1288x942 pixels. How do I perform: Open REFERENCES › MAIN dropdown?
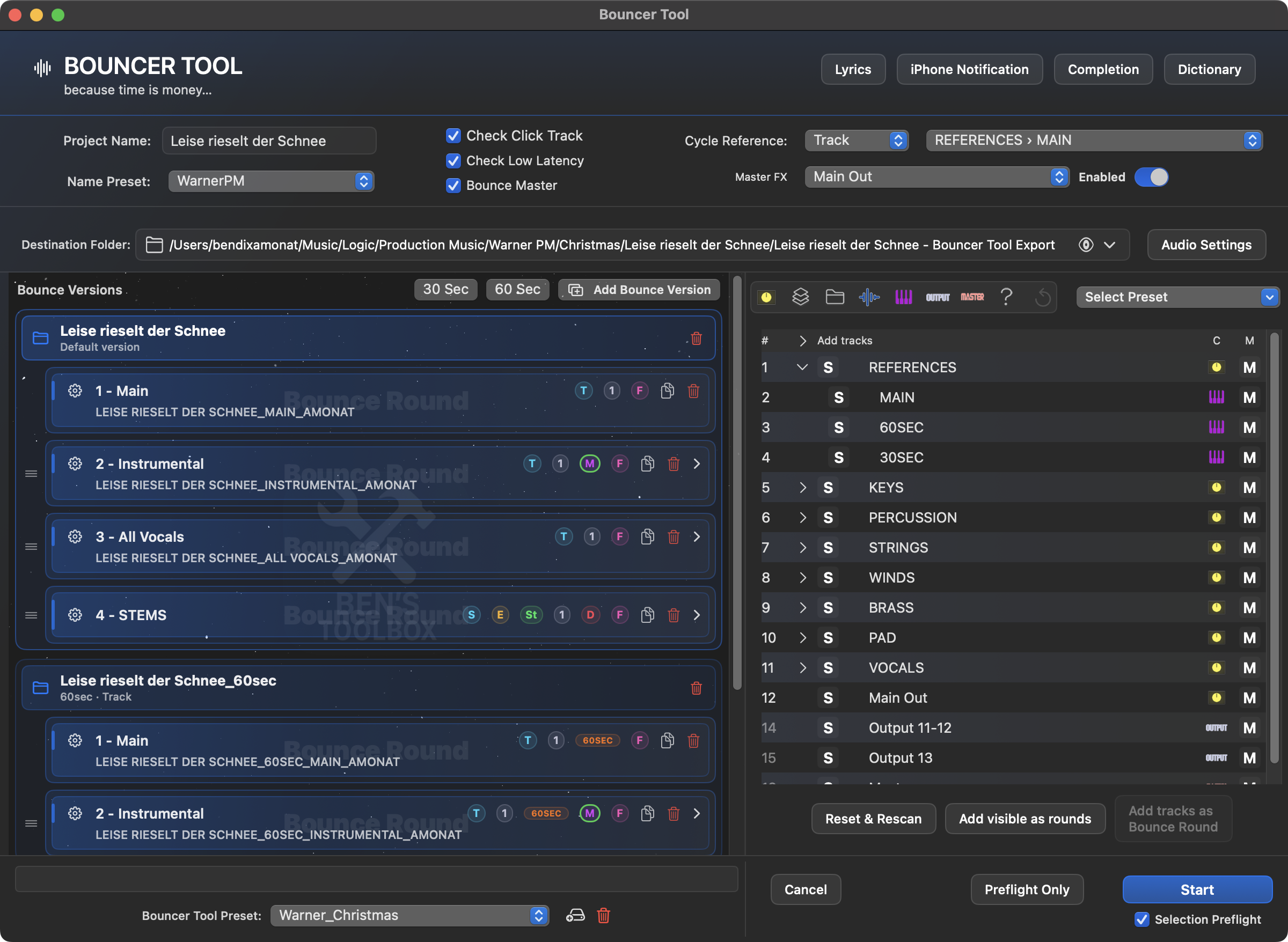pyautogui.click(x=1094, y=140)
